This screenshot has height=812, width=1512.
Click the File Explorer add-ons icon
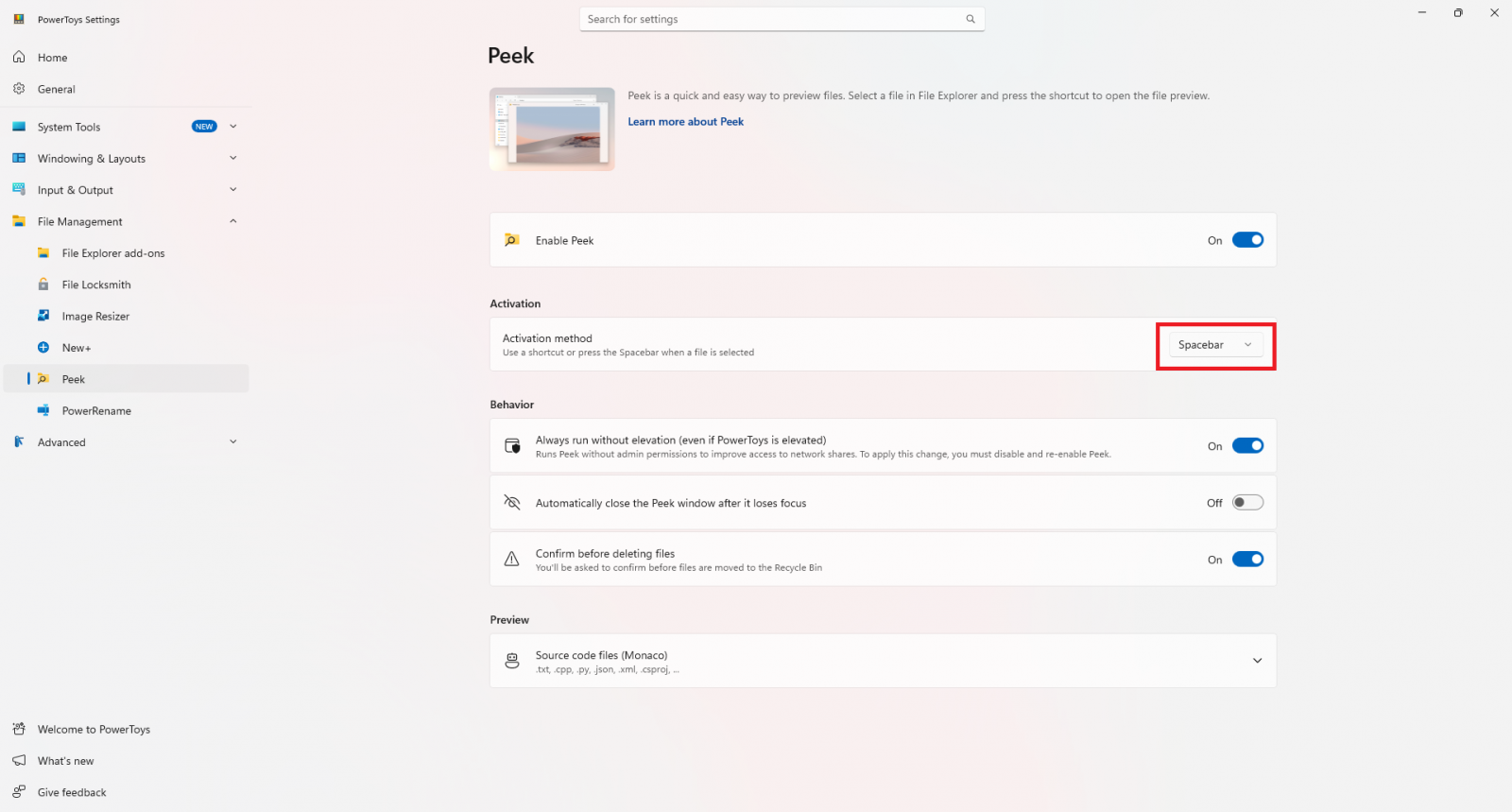[43, 253]
